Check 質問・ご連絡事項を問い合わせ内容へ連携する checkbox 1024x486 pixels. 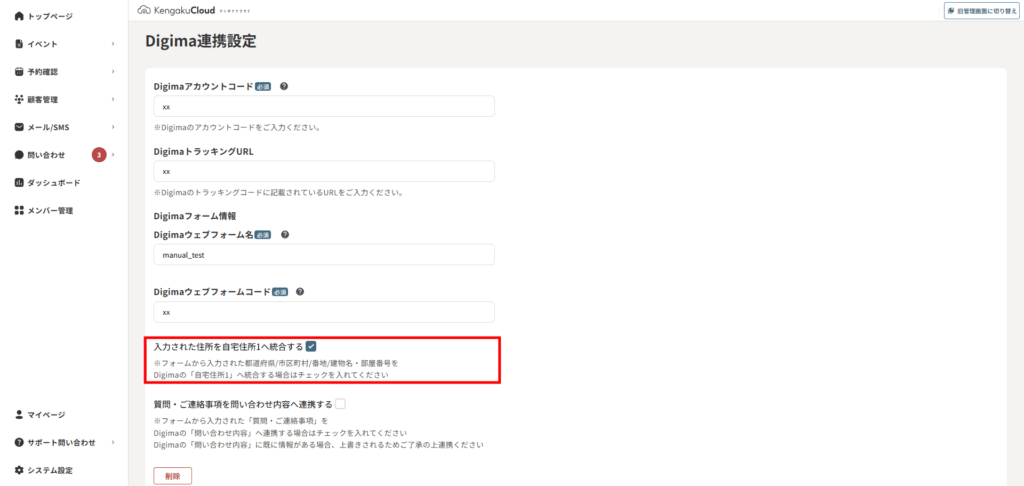coord(340,404)
